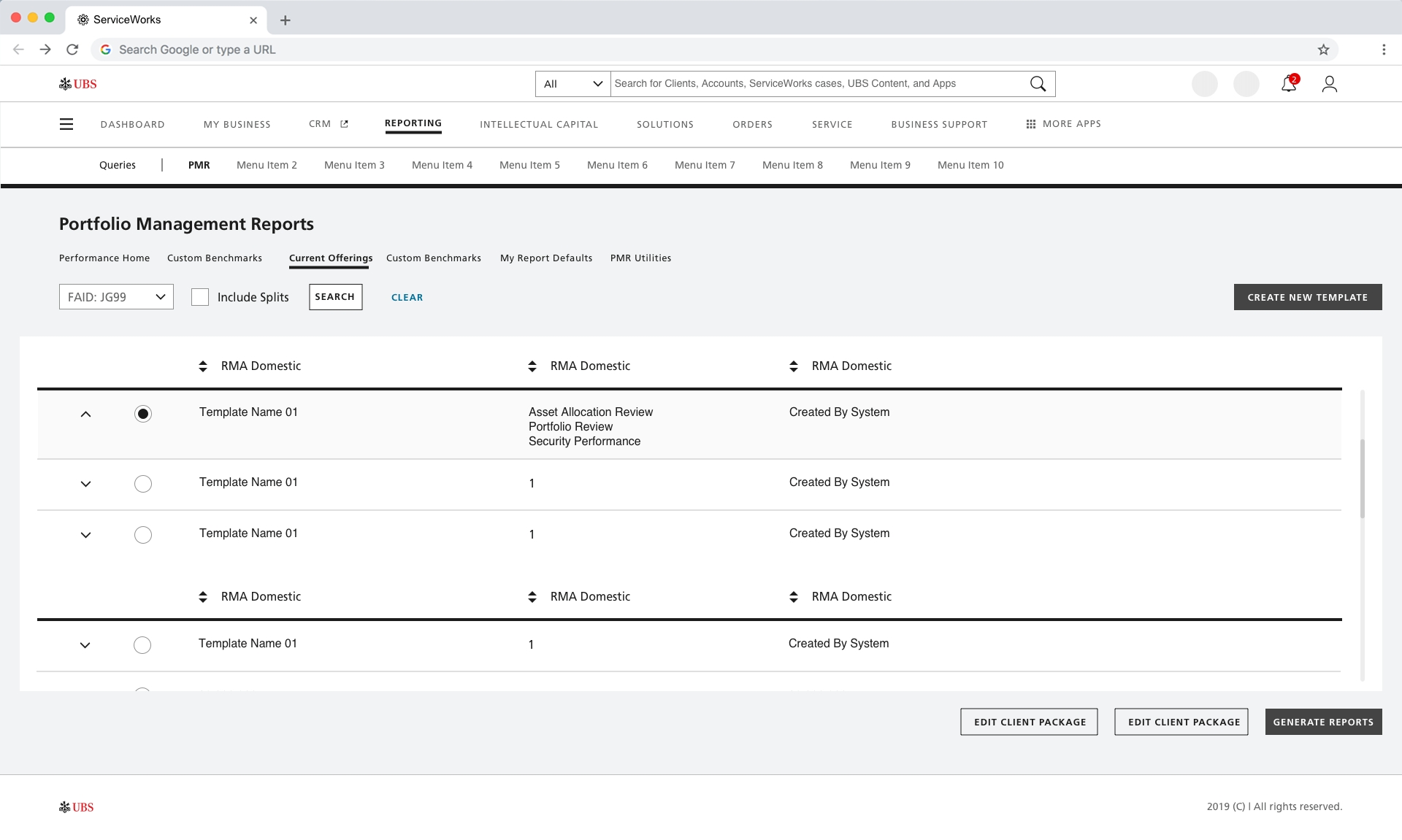Viewport: 1402px width, 840px height.
Task: Open the browser's three-dot menu
Action: (x=1383, y=50)
